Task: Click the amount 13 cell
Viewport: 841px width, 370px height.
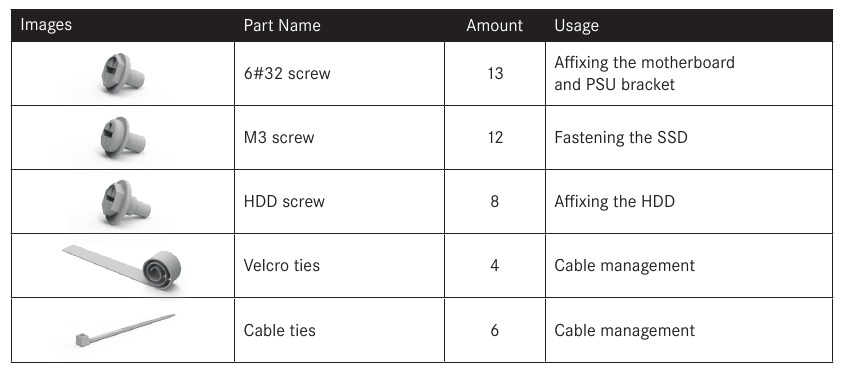Action: point(495,73)
